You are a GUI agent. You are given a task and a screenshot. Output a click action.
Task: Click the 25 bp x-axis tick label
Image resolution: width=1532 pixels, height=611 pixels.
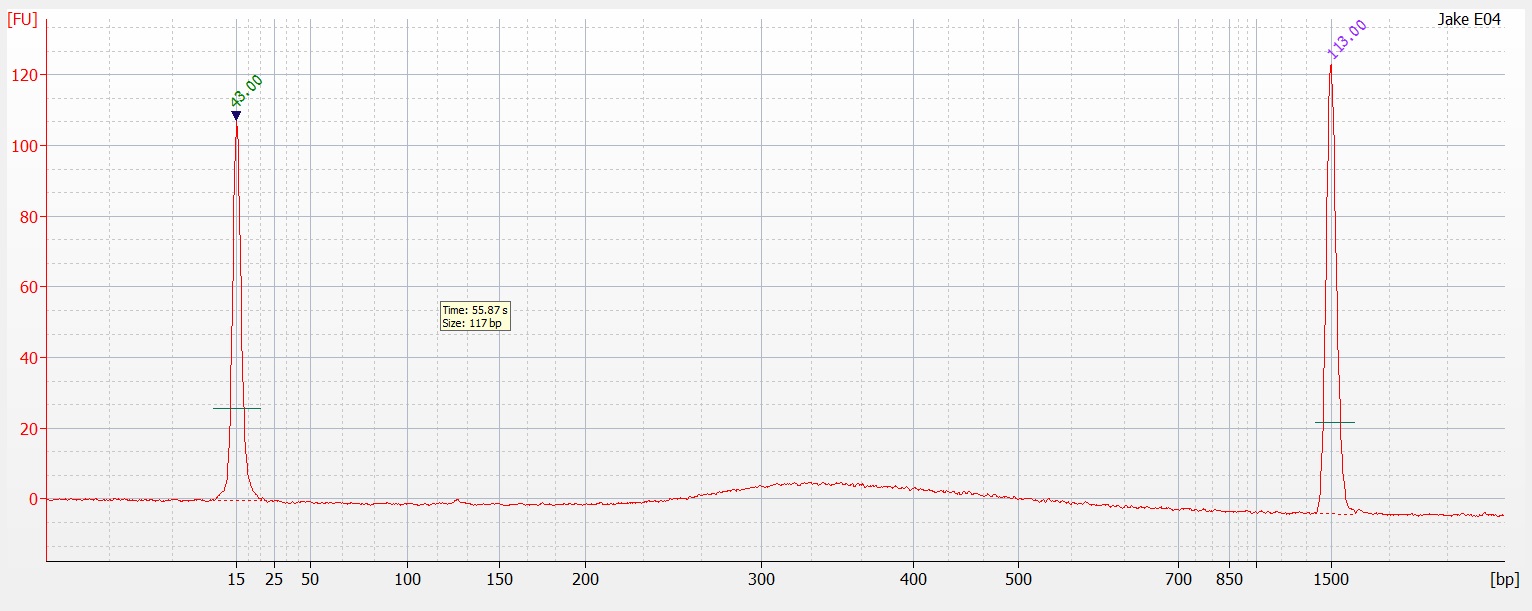[274, 579]
